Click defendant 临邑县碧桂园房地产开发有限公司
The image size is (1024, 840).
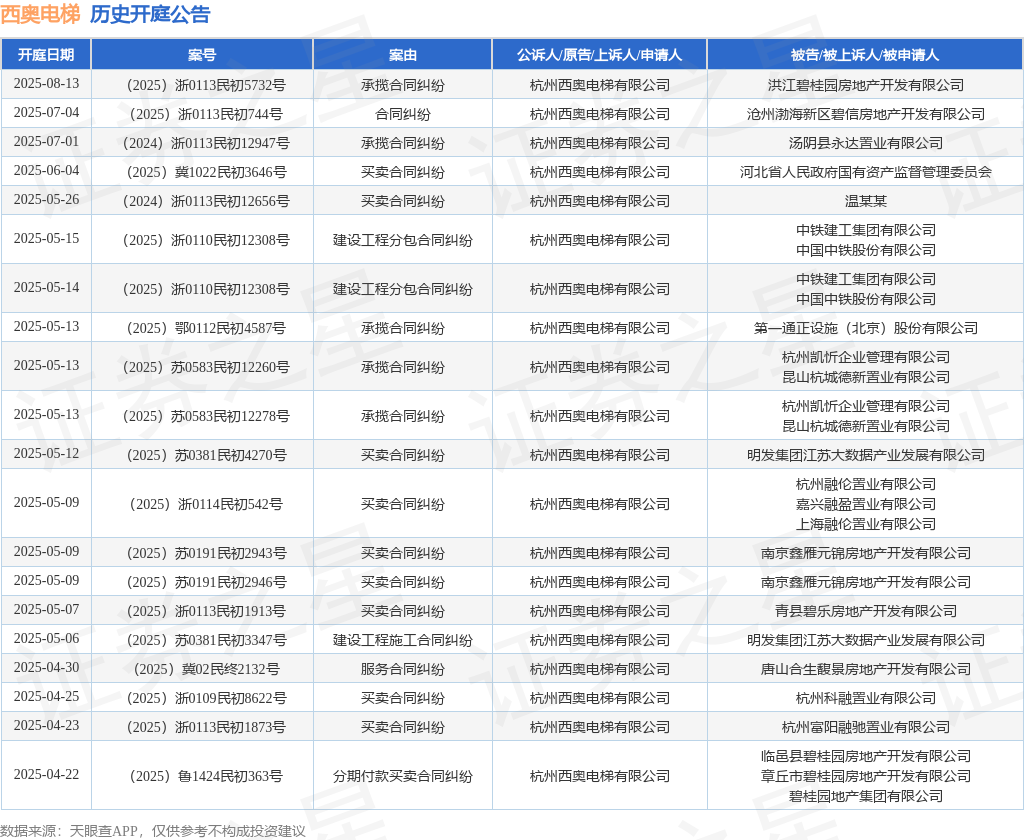[x=866, y=756]
